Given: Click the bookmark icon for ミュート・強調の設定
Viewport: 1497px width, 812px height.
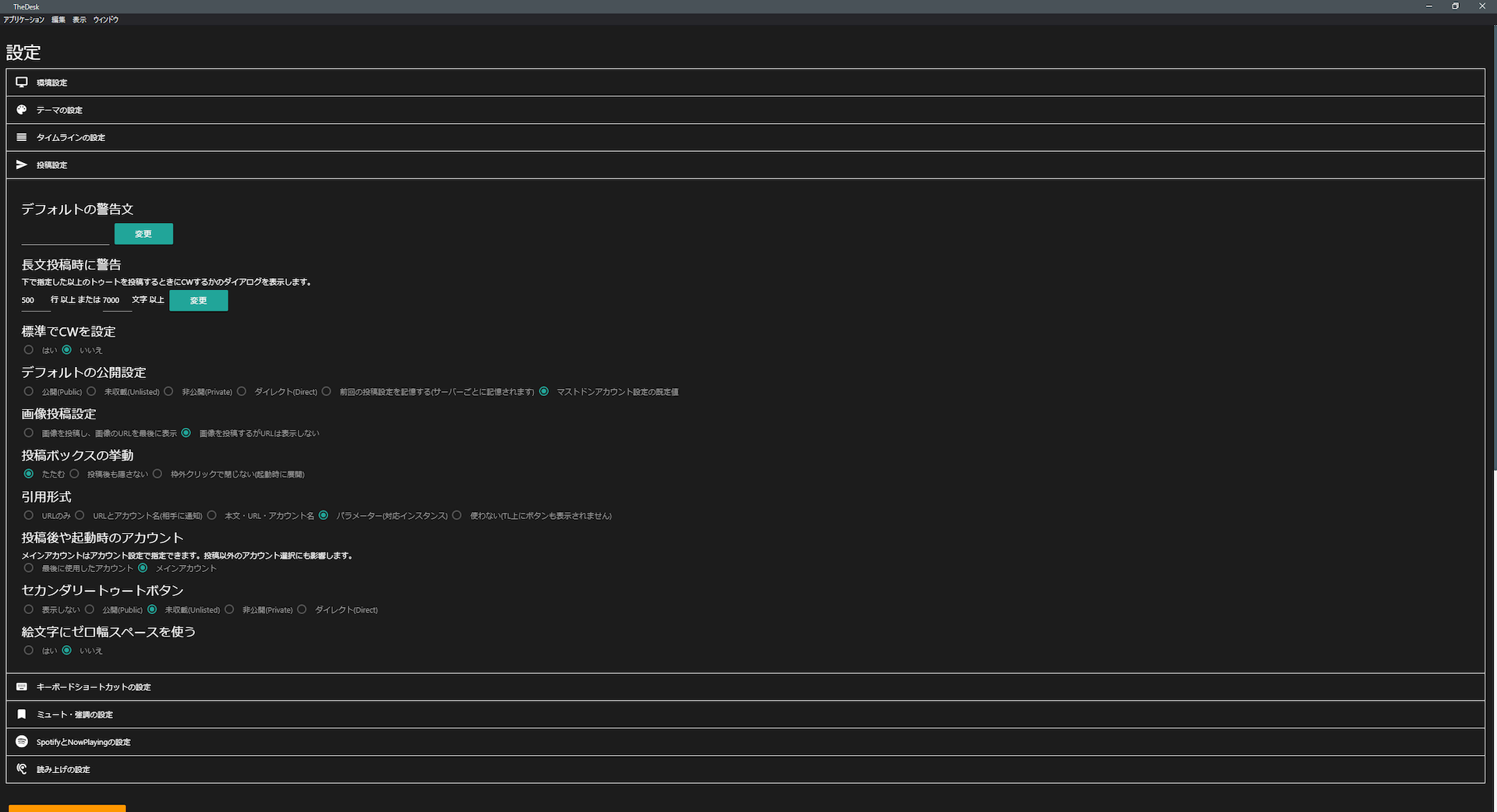Looking at the screenshot, I should [22, 714].
